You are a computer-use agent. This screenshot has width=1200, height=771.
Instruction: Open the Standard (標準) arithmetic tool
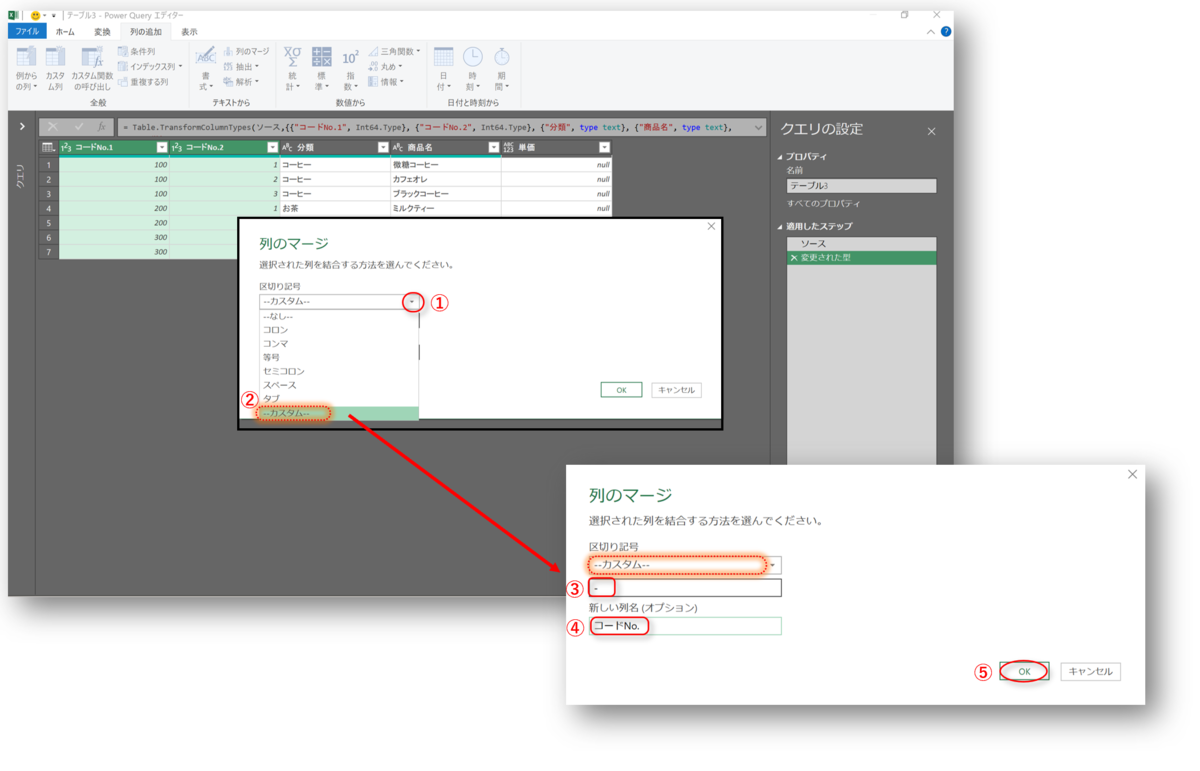point(321,68)
